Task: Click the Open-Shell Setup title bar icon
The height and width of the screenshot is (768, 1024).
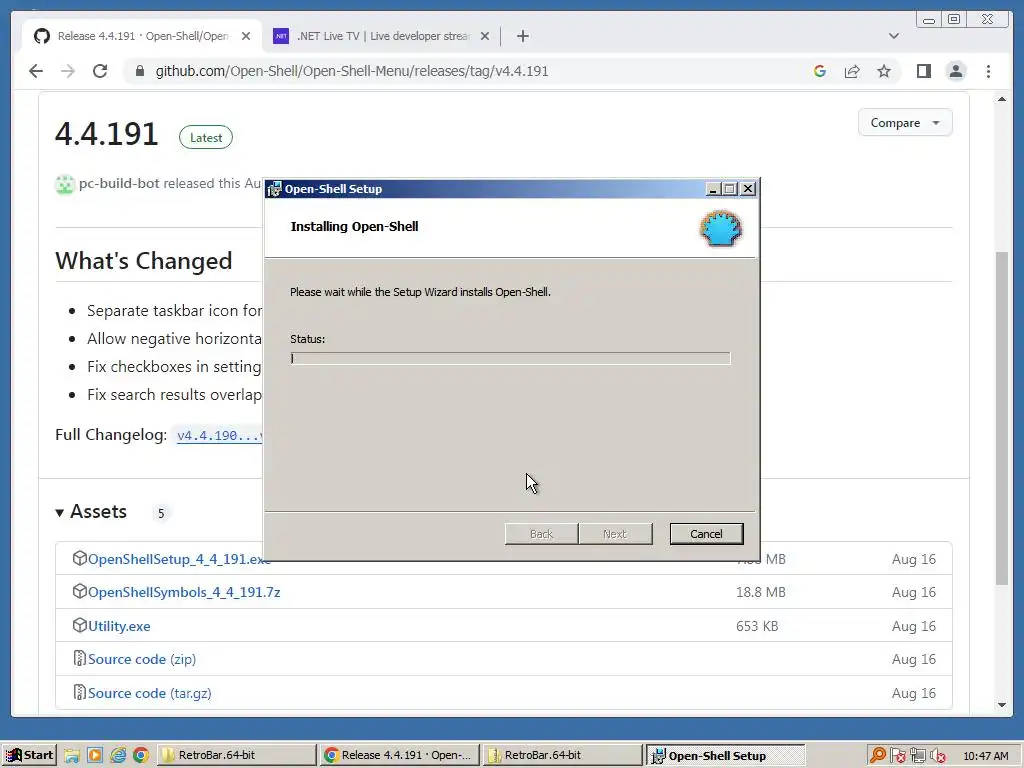Action: (275, 189)
